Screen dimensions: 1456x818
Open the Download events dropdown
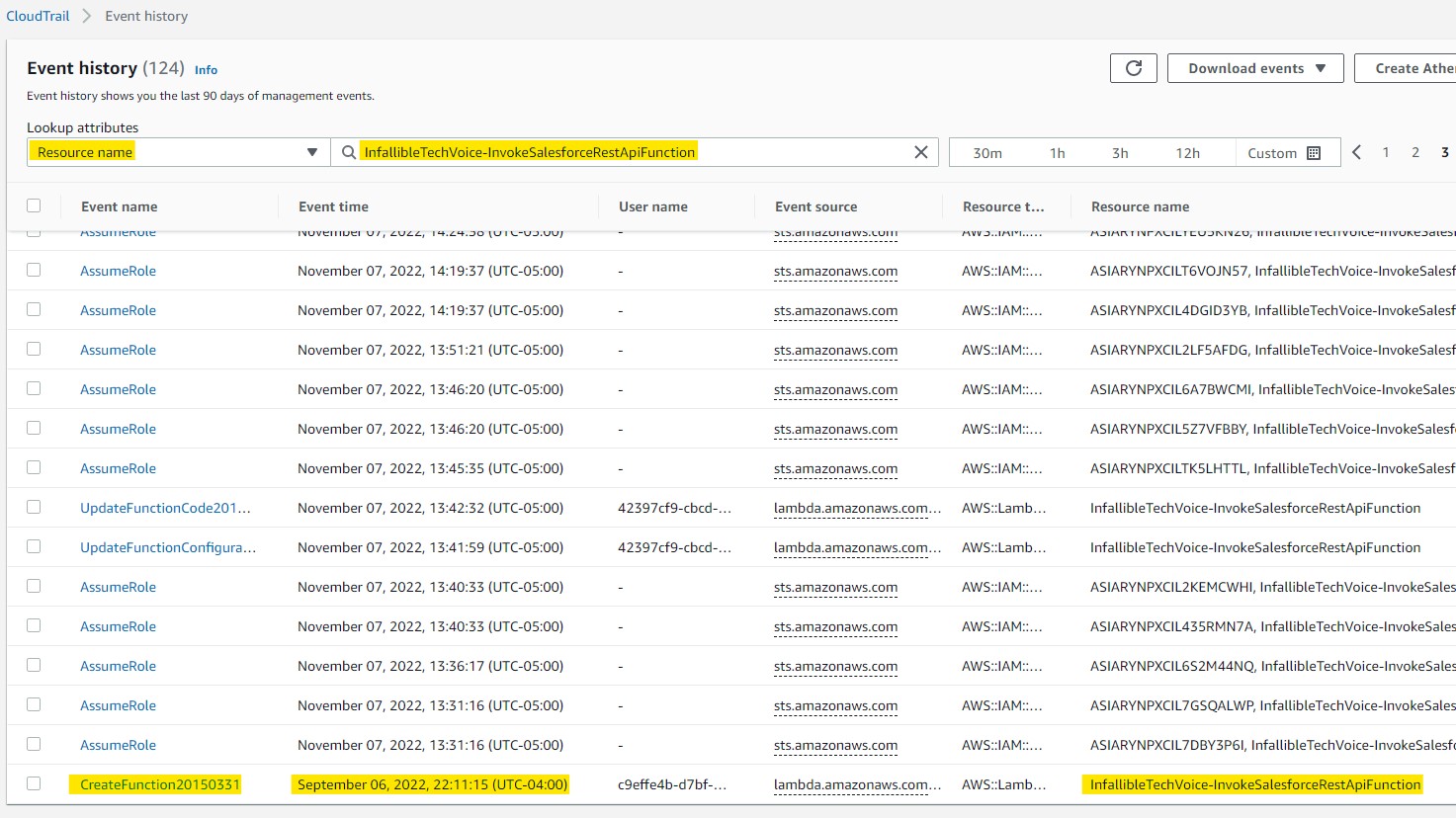pyautogui.click(x=1254, y=68)
